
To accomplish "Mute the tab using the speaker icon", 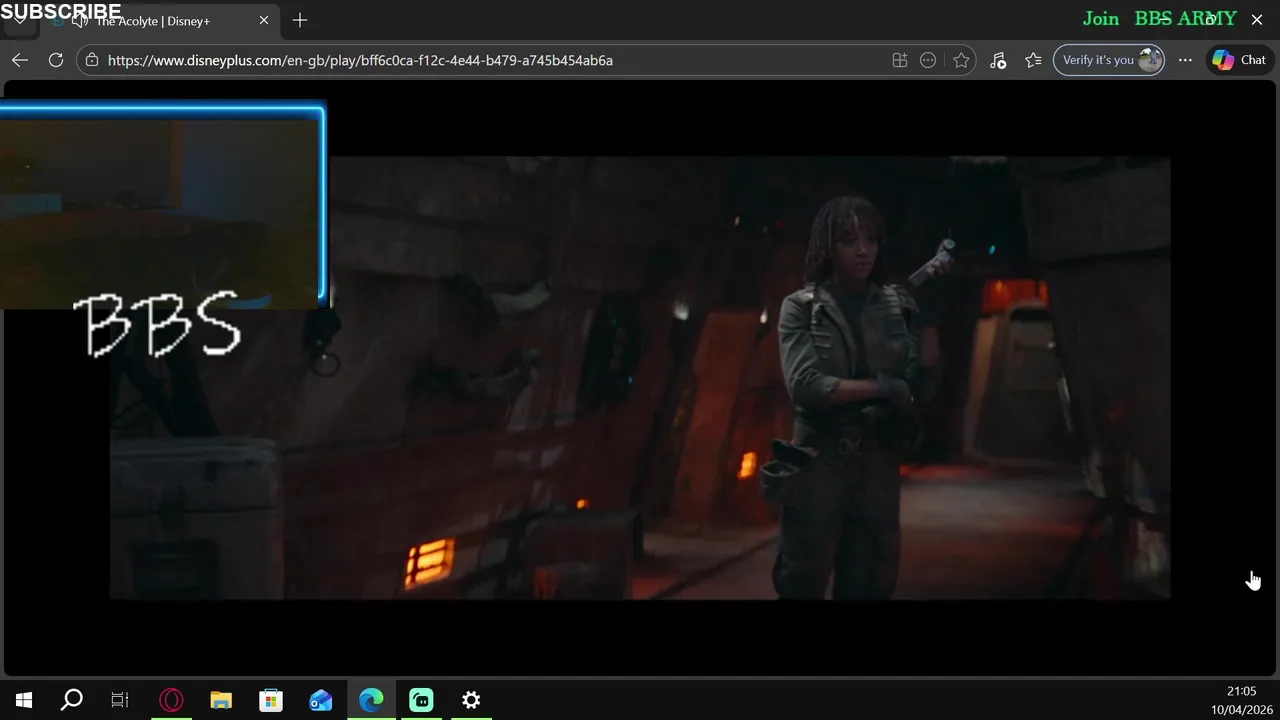I will tap(80, 21).
